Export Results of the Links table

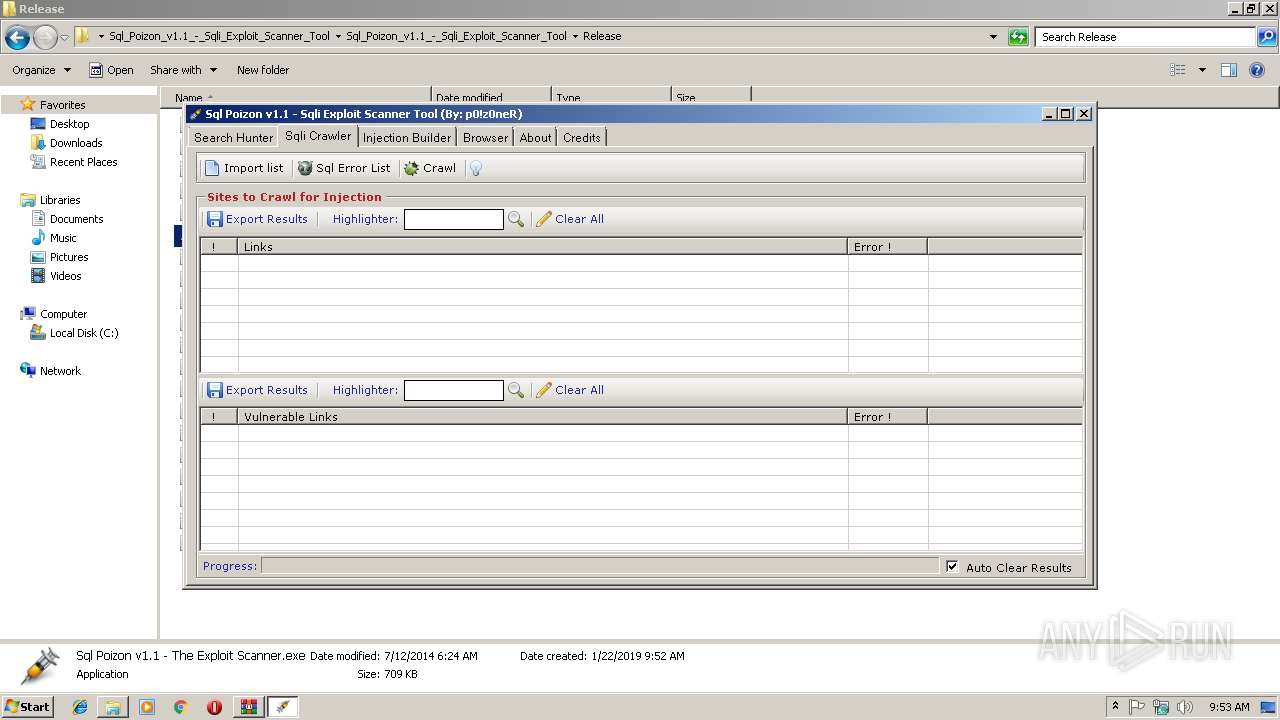tap(257, 219)
